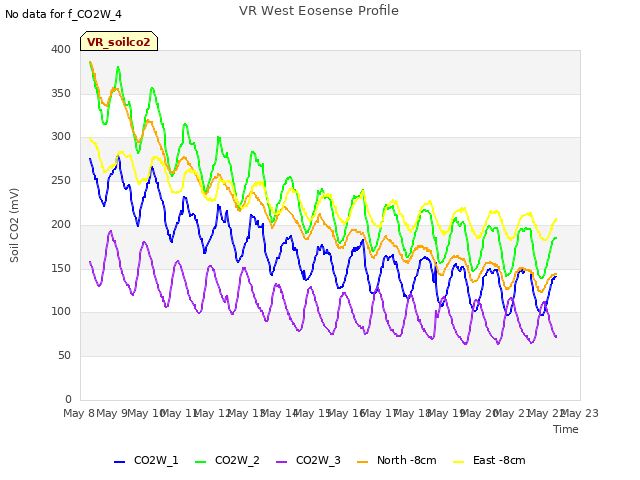The height and width of the screenshot is (480, 640).
Task: Toggle CO2W_2 series in legend
Action: (227, 460)
